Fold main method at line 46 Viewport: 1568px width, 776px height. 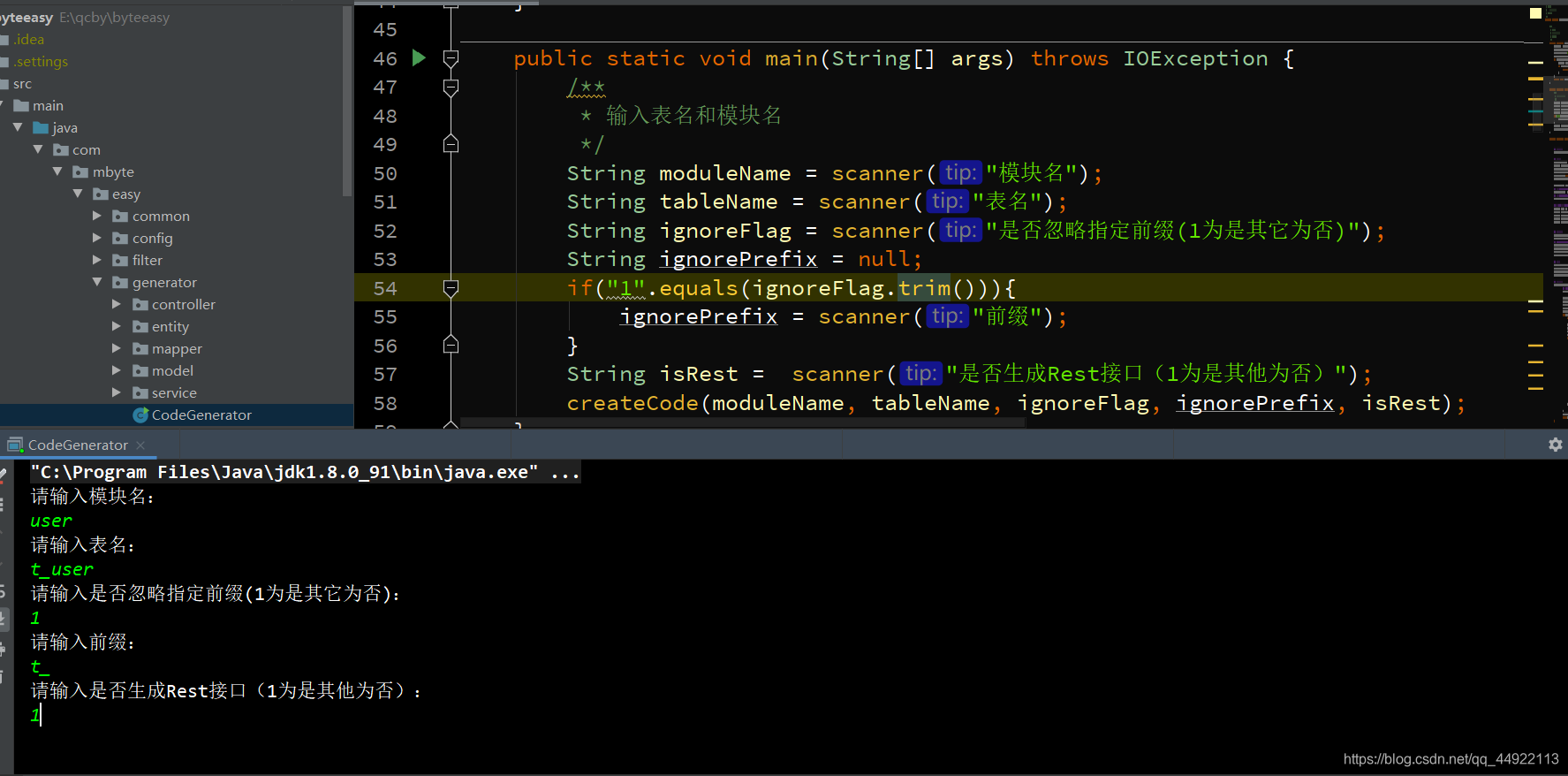[x=451, y=58]
